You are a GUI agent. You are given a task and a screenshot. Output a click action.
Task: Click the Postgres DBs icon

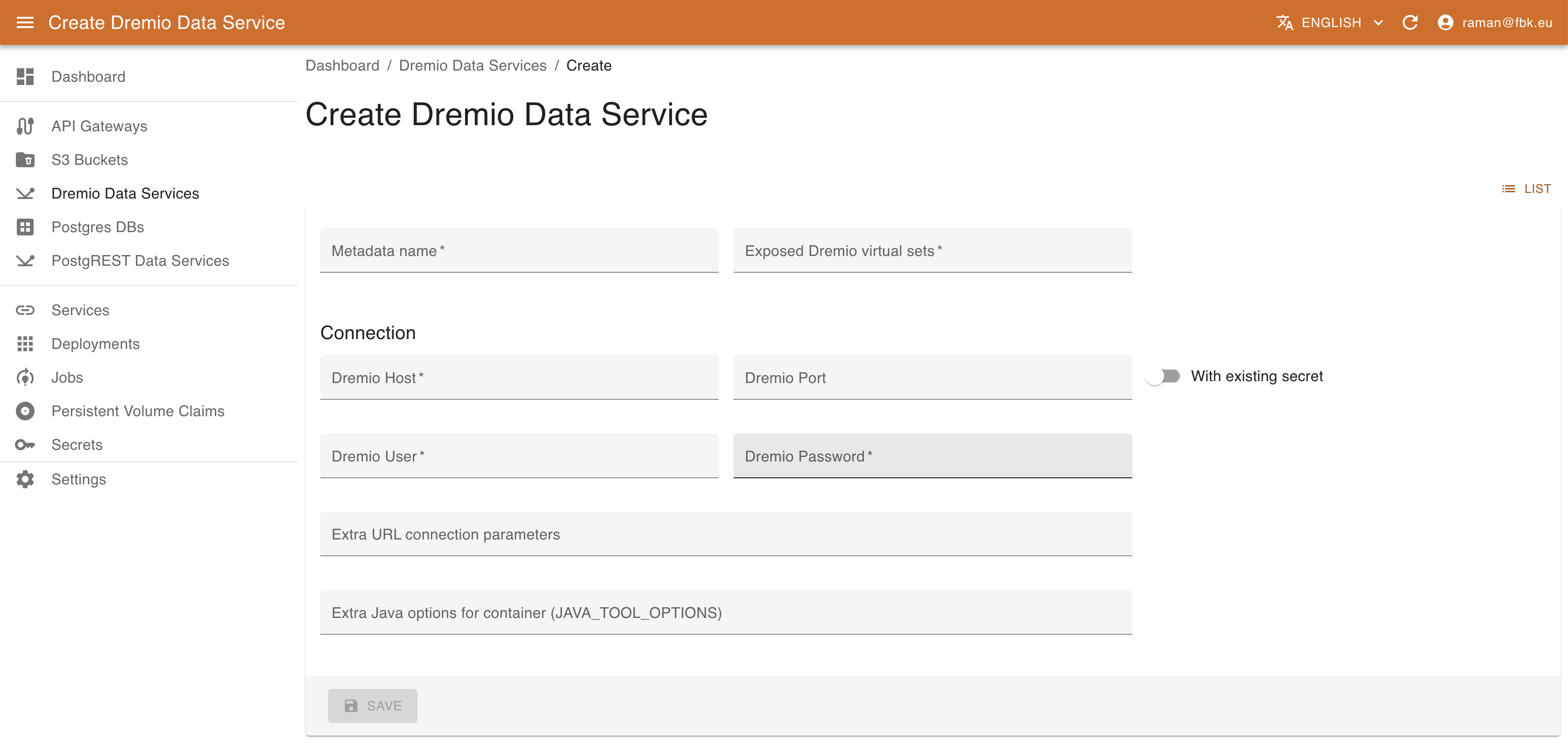(x=25, y=227)
